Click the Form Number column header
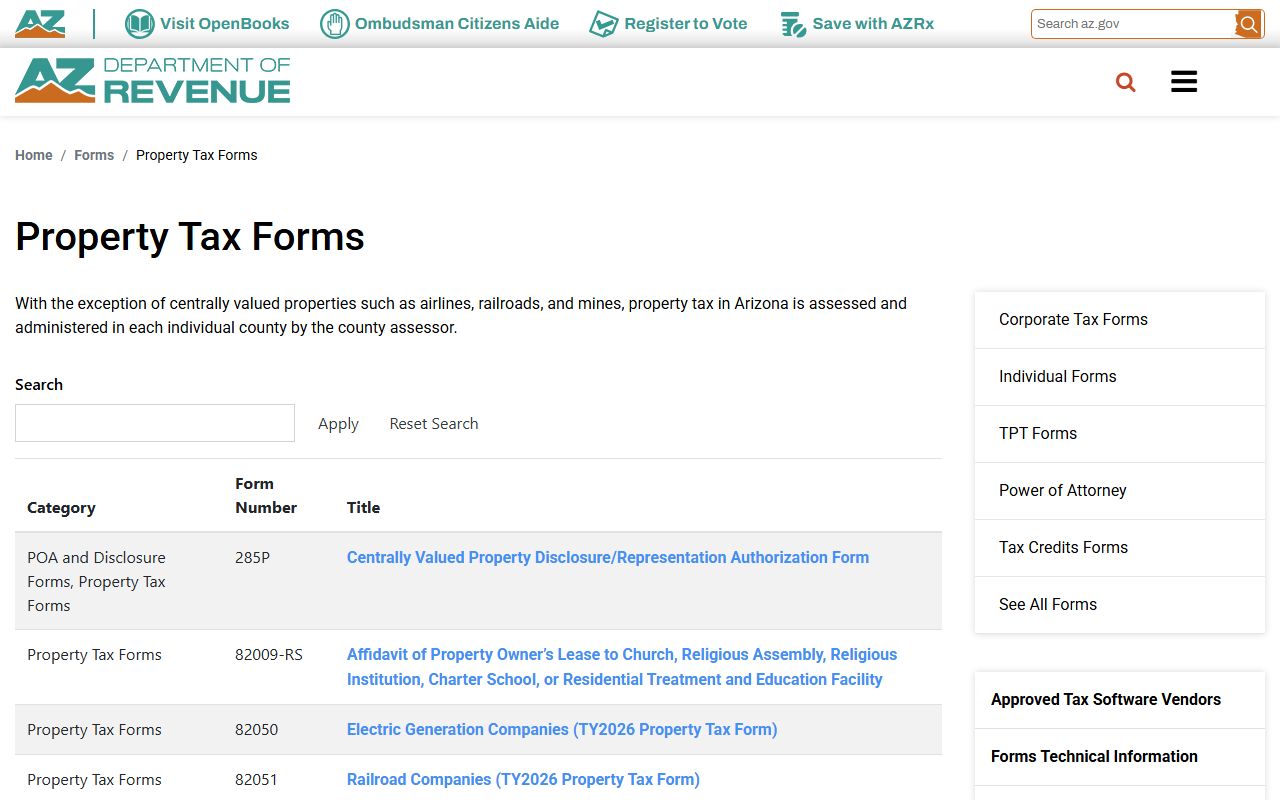Image resolution: width=1280 pixels, height=800 pixels. tap(266, 496)
